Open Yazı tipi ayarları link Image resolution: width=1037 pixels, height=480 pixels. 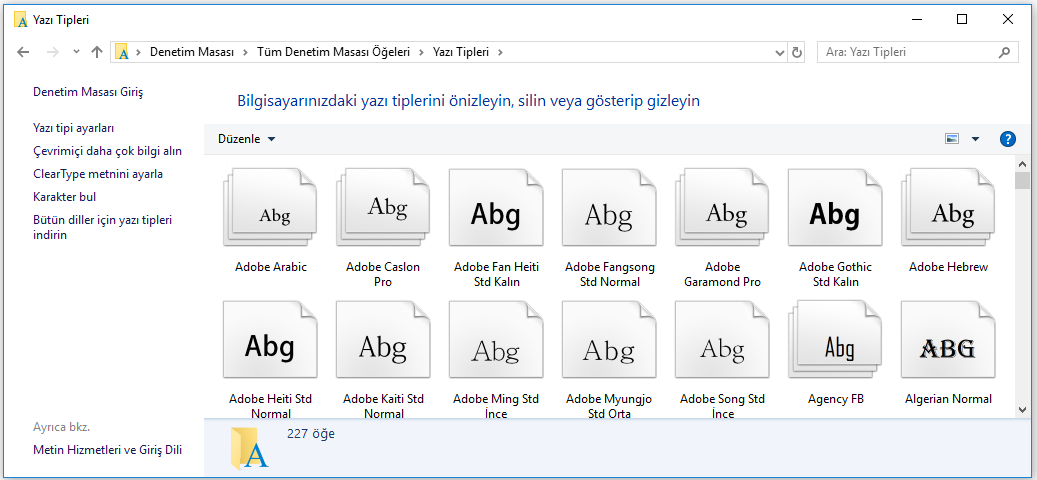click(74, 128)
